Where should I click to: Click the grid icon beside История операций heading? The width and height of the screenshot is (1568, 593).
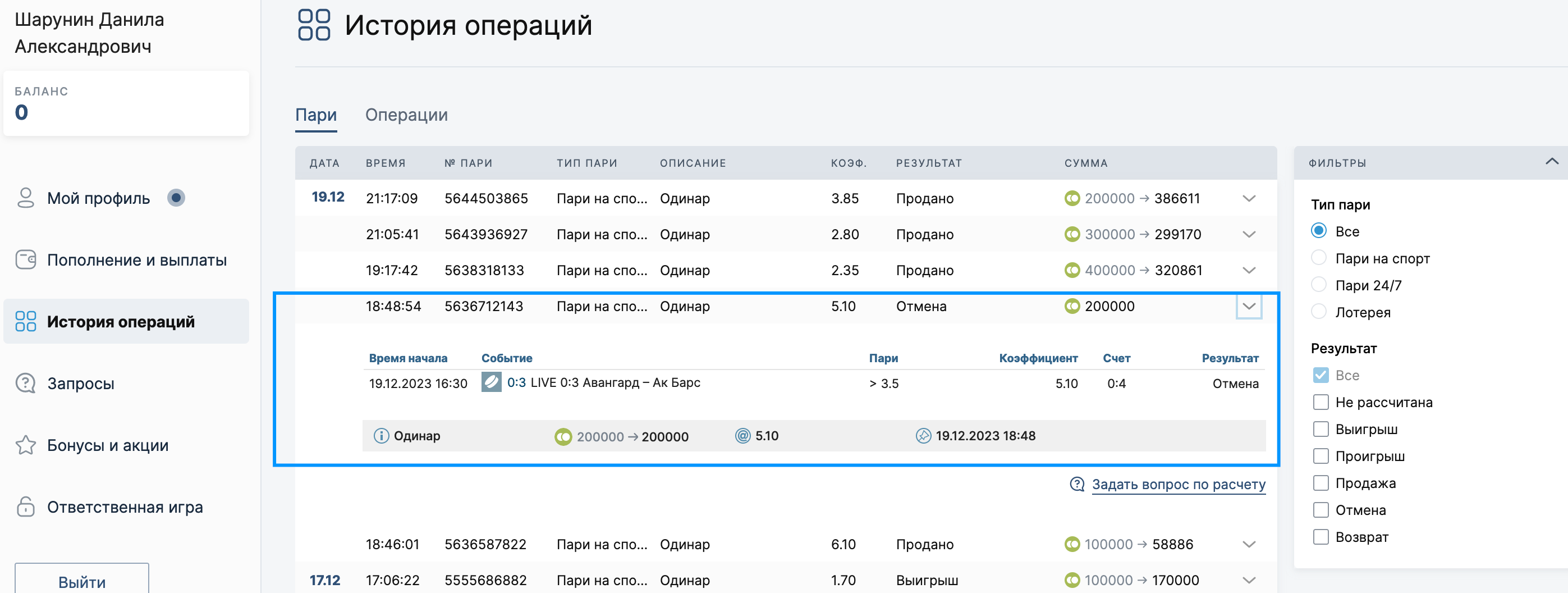tap(314, 25)
